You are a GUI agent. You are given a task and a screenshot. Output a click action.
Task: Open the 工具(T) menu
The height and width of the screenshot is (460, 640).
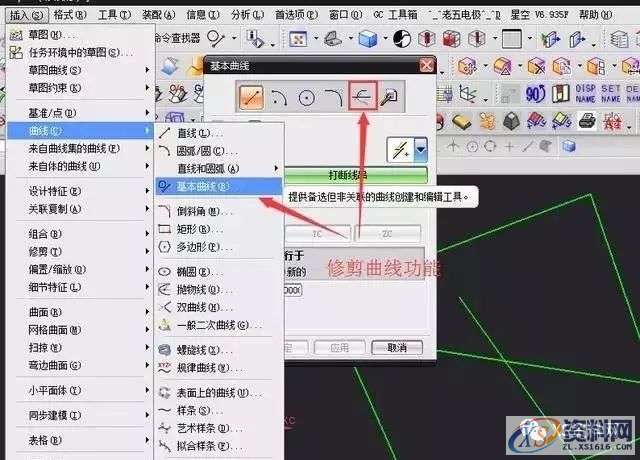coord(114,15)
